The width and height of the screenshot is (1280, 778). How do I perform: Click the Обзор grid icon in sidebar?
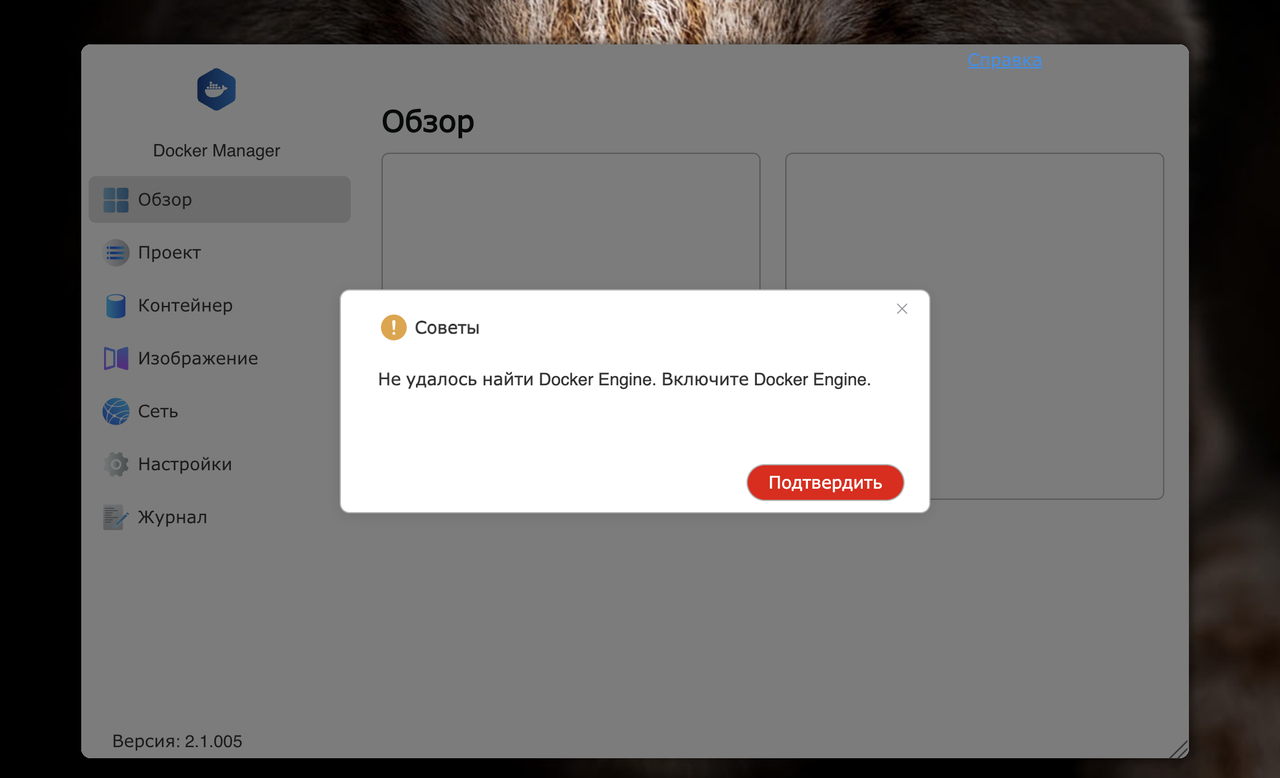pyautogui.click(x=116, y=200)
